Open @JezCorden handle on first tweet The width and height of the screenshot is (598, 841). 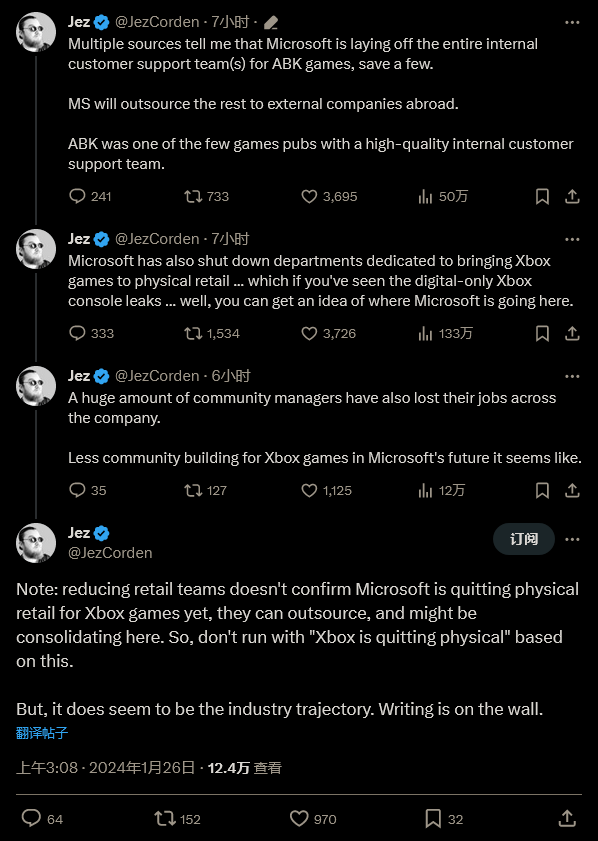pos(157,22)
